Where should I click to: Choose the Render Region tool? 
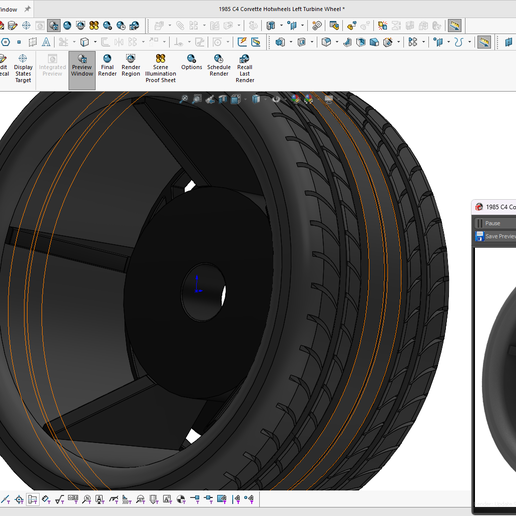131,66
